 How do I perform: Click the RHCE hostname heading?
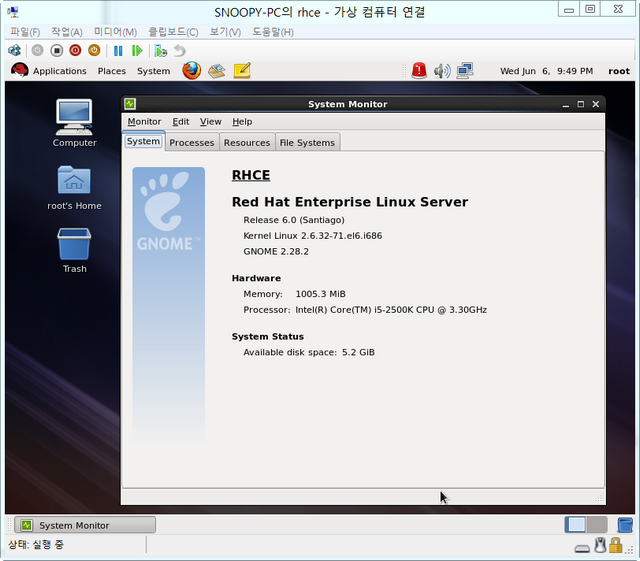251,175
